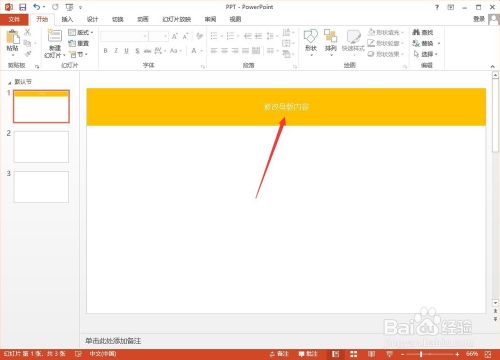Image resolution: width=500 pixels, height=360 pixels.
Task: Click the Format Painter brush icon
Action: [x=28, y=54]
